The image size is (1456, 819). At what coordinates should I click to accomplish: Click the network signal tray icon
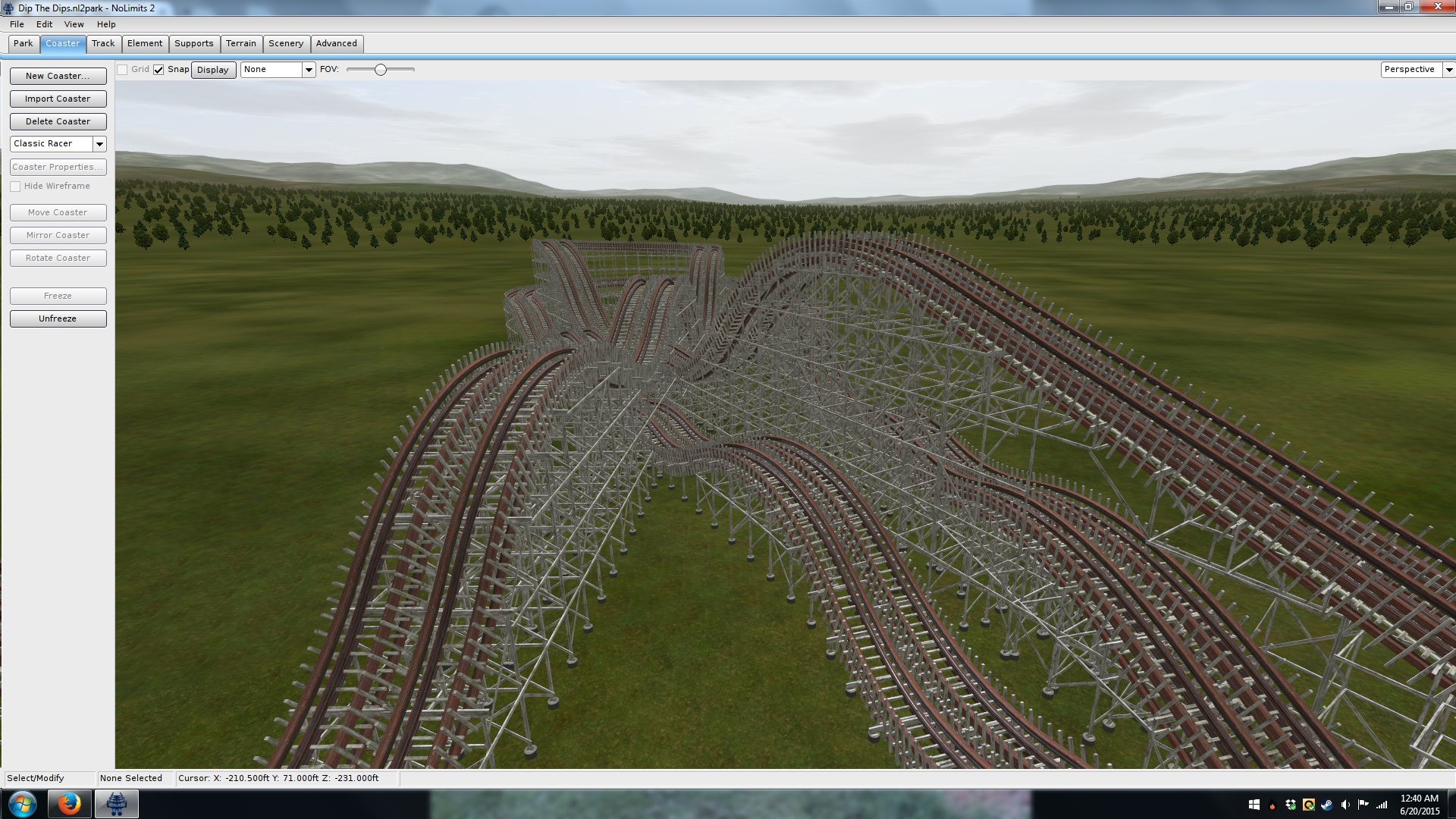[1382, 805]
